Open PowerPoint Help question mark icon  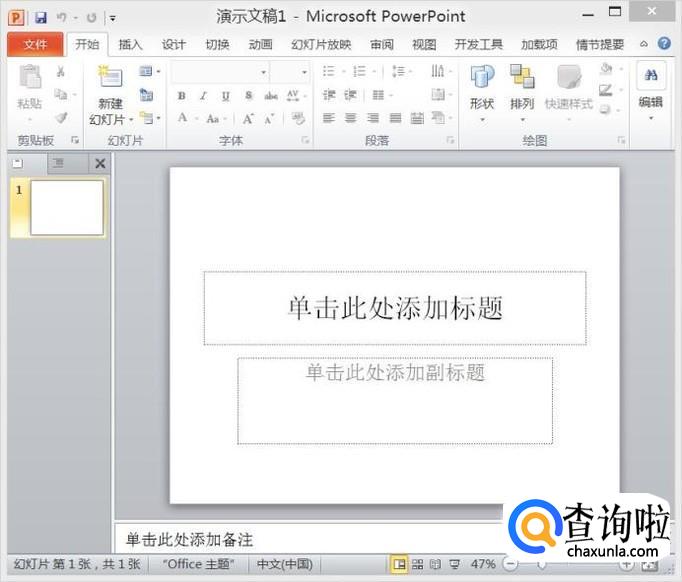[x=664, y=43]
